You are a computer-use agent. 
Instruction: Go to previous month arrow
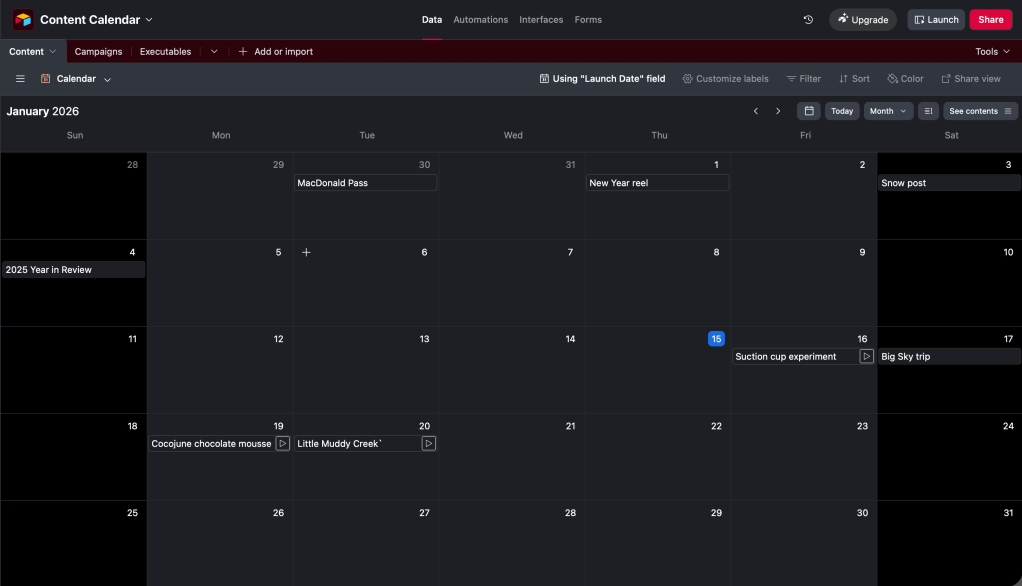pos(756,111)
